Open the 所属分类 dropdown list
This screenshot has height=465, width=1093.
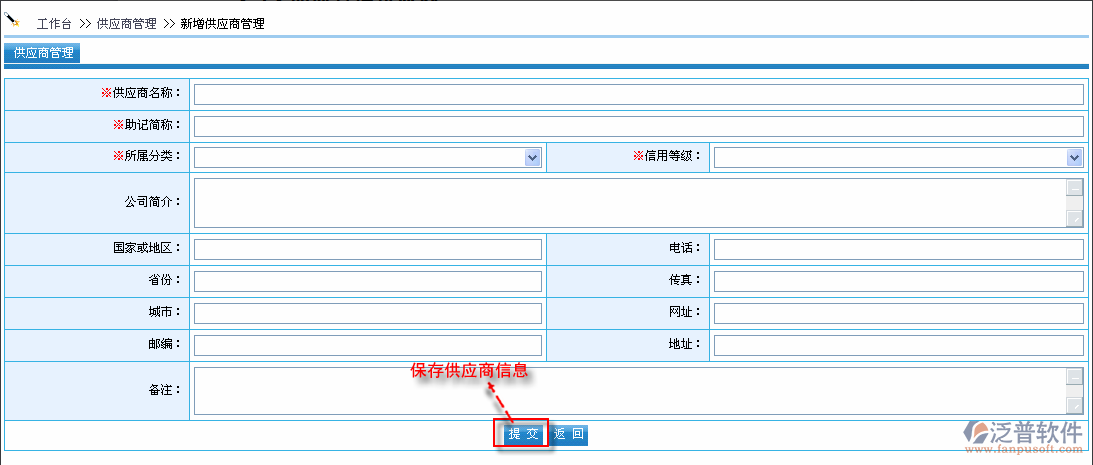click(x=533, y=157)
